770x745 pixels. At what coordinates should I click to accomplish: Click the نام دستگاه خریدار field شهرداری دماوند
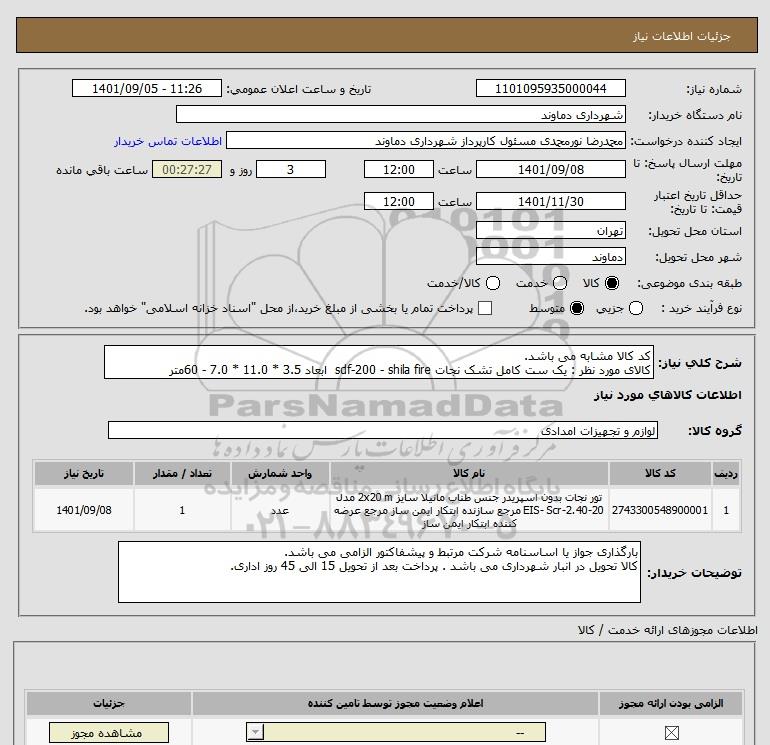tap(401, 115)
